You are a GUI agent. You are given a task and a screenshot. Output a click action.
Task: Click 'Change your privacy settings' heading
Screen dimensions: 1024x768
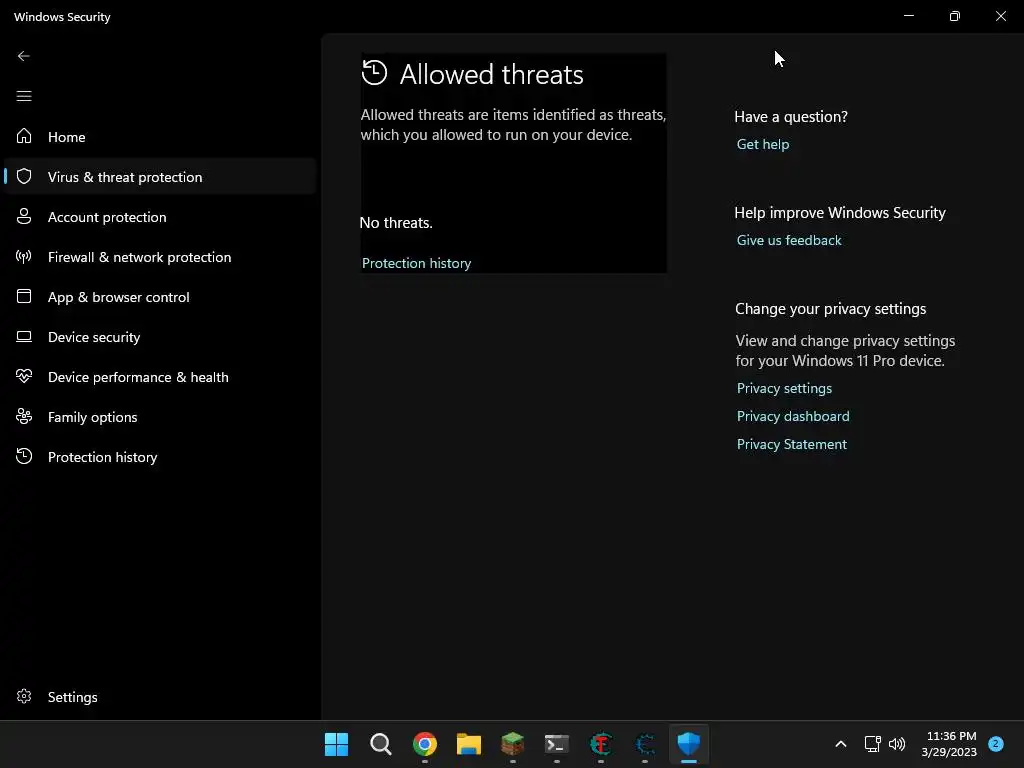click(x=830, y=309)
